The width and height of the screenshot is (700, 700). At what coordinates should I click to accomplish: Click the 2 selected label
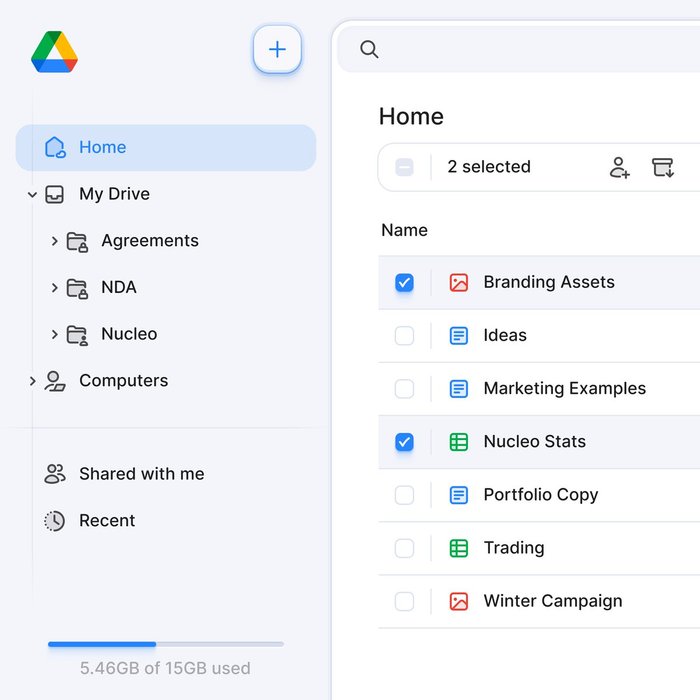click(489, 167)
